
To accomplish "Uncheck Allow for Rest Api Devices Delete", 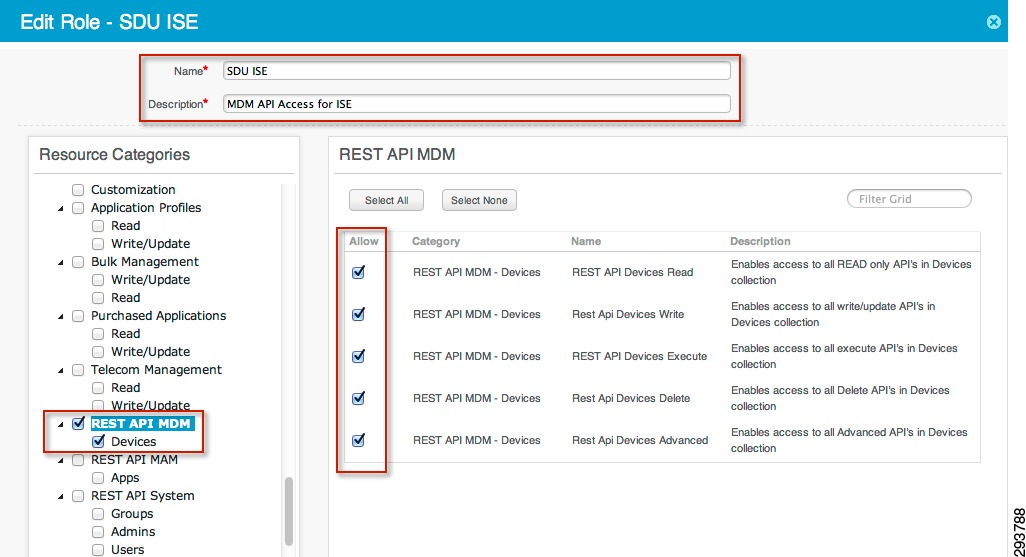I will click(358, 398).
